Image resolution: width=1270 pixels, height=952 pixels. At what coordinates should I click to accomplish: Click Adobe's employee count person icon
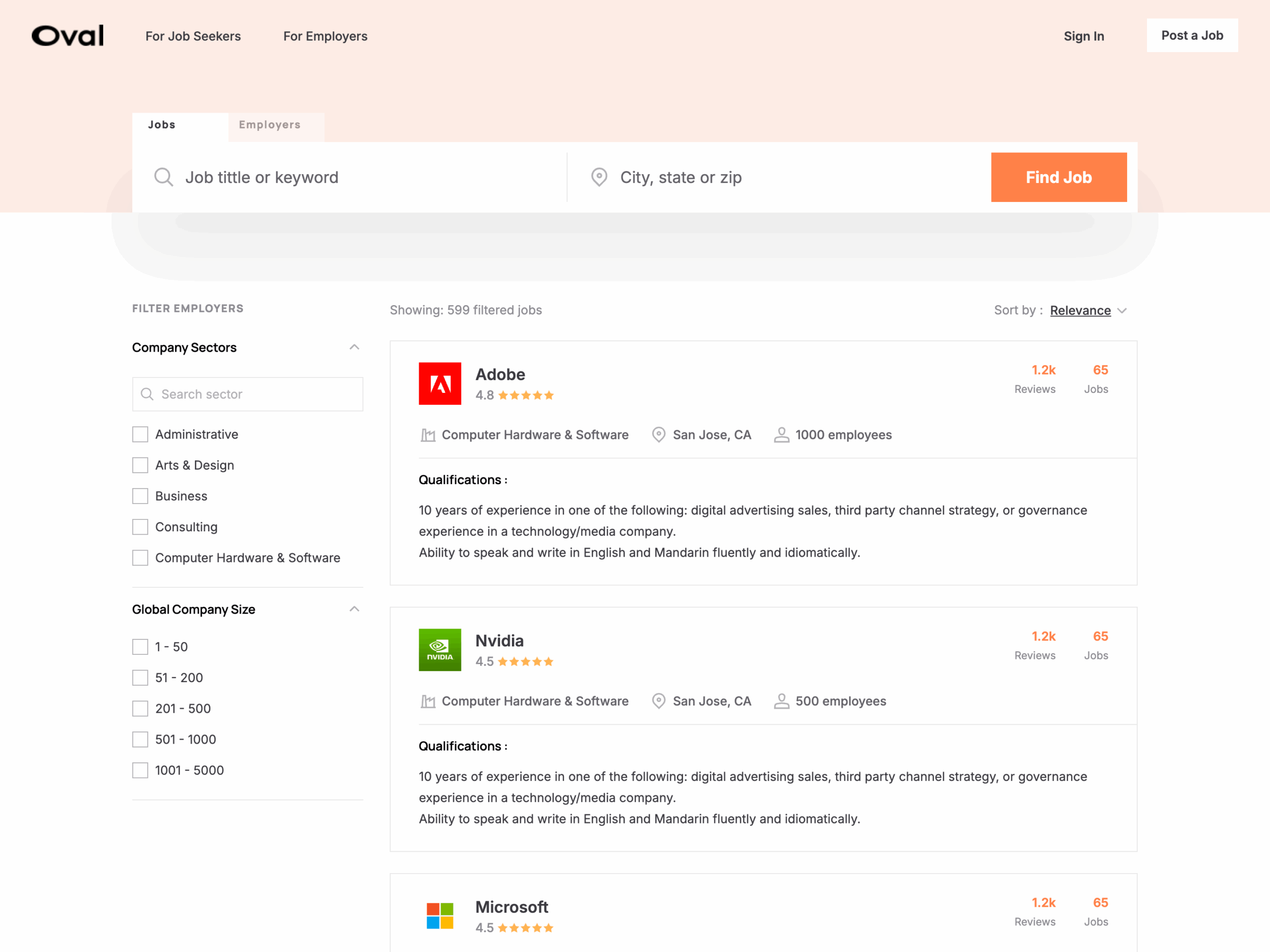[x=781, y=435]
